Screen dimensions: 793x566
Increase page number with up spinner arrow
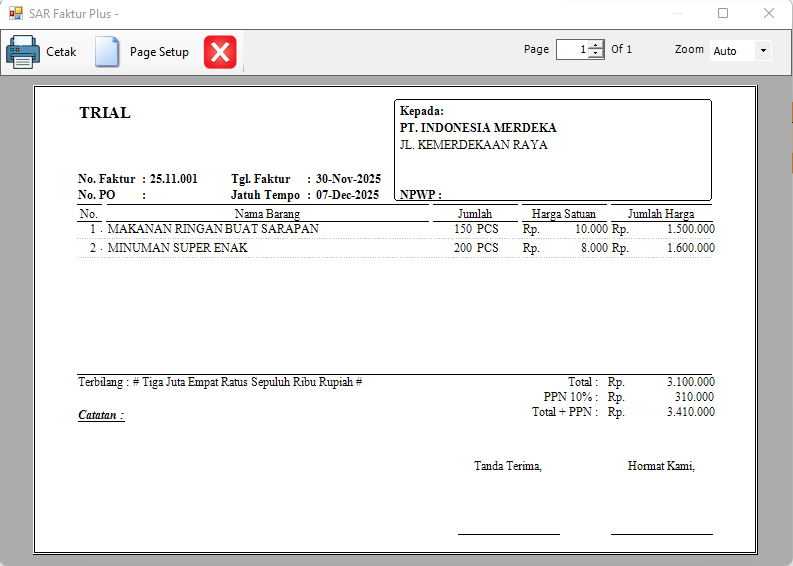click(x=596, y=45)
